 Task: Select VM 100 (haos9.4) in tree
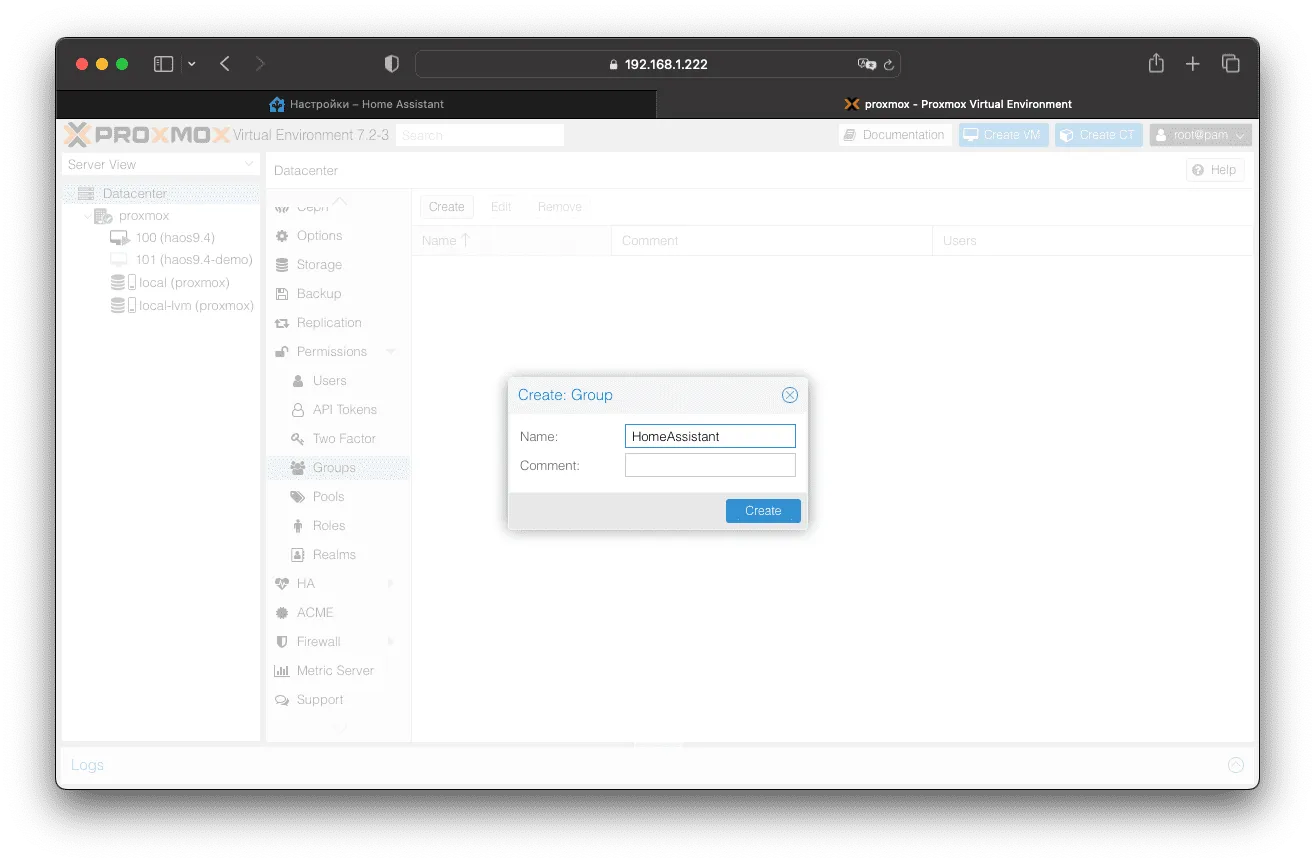[x=174, y=238]
